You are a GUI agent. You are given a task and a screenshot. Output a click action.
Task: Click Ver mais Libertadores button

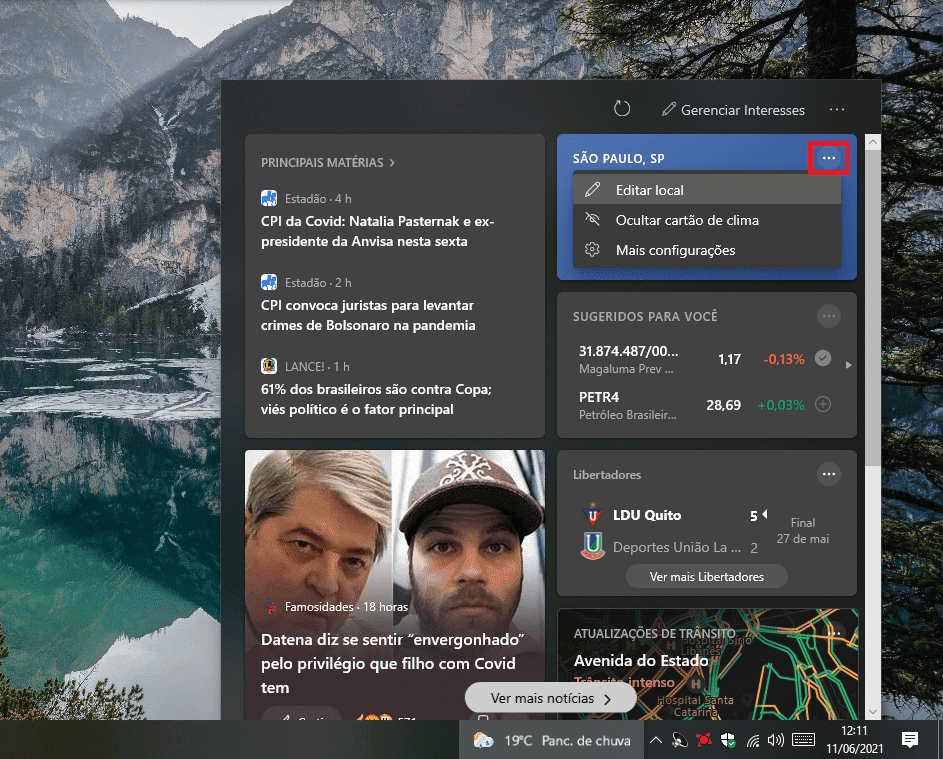pos(707,576)
